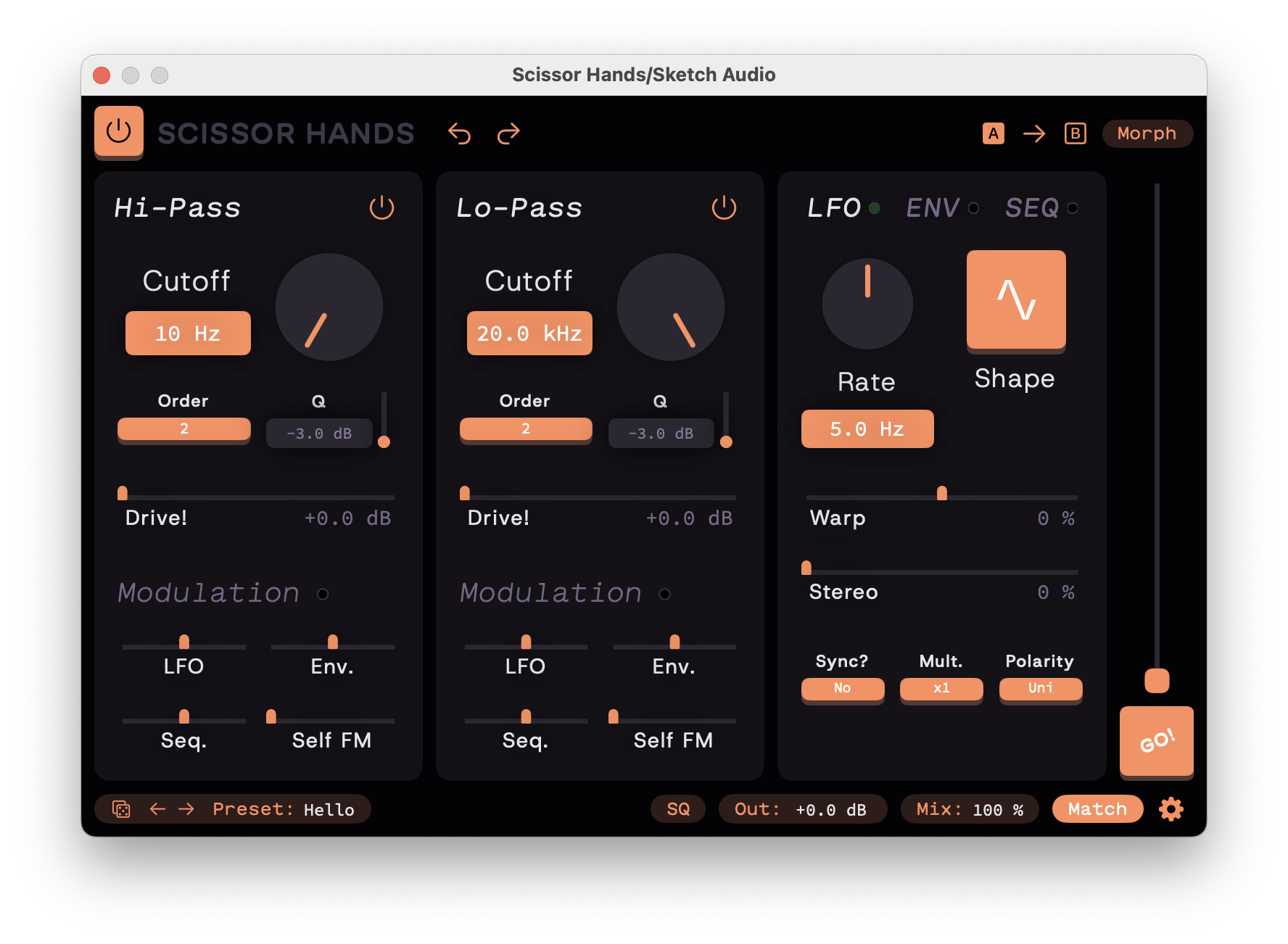Toggle the Hi-Pass filter power
Screen dimensions: 1288x944
click(381, 208)
